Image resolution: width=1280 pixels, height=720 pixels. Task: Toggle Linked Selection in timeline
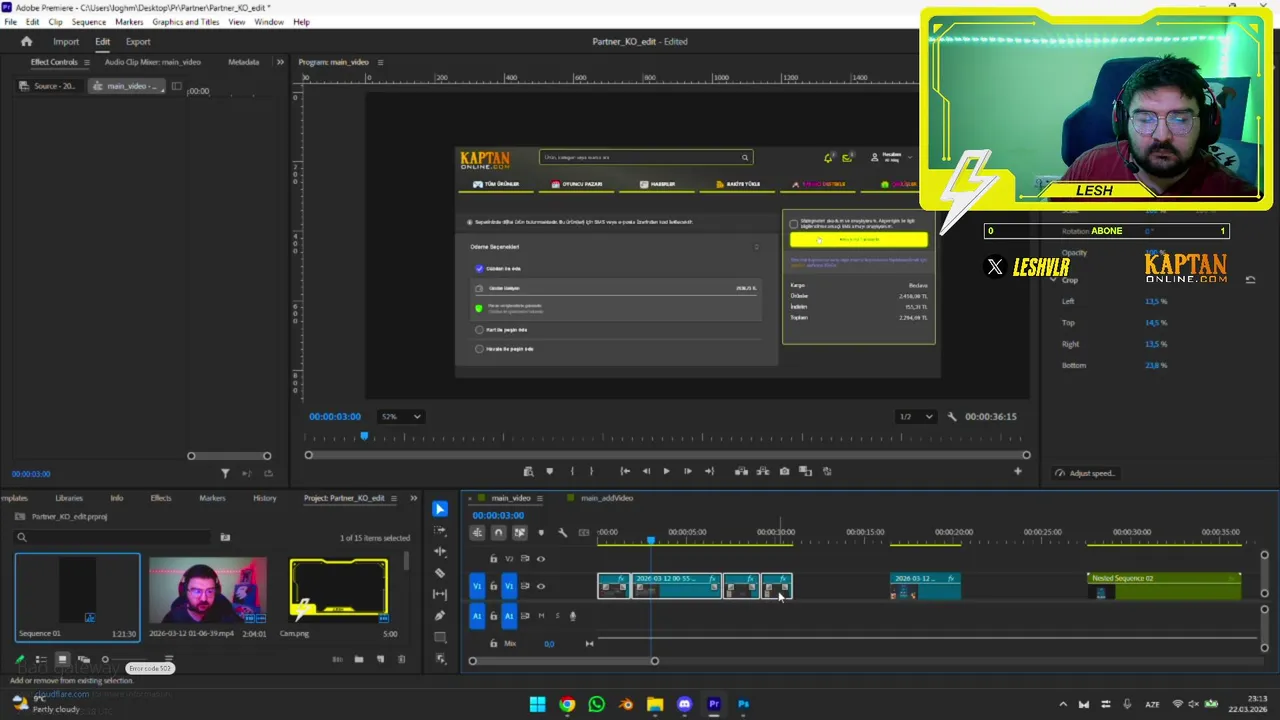tap(519, 532)
